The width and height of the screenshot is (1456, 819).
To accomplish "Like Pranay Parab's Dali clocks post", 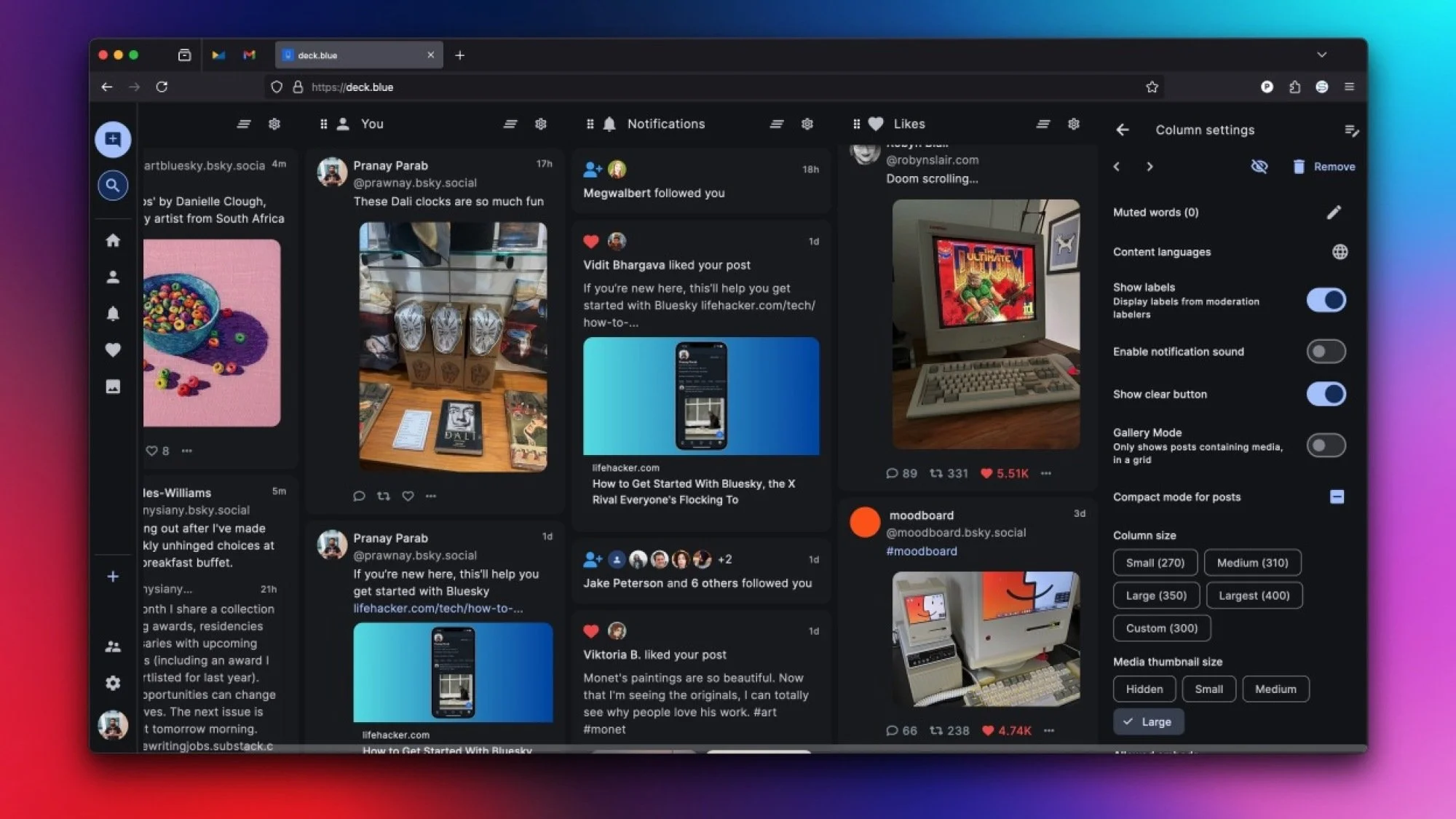I will [407, 496].
